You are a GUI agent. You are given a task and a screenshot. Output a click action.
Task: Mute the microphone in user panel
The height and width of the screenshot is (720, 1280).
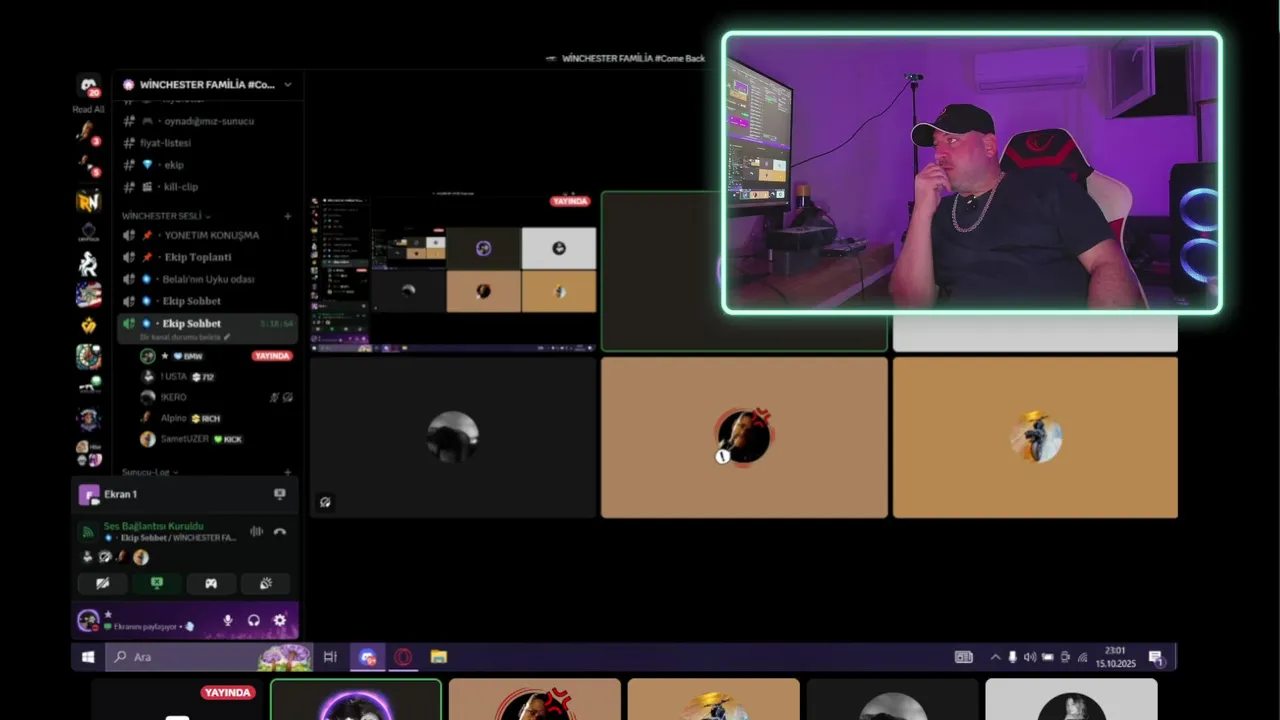point(228,620)
